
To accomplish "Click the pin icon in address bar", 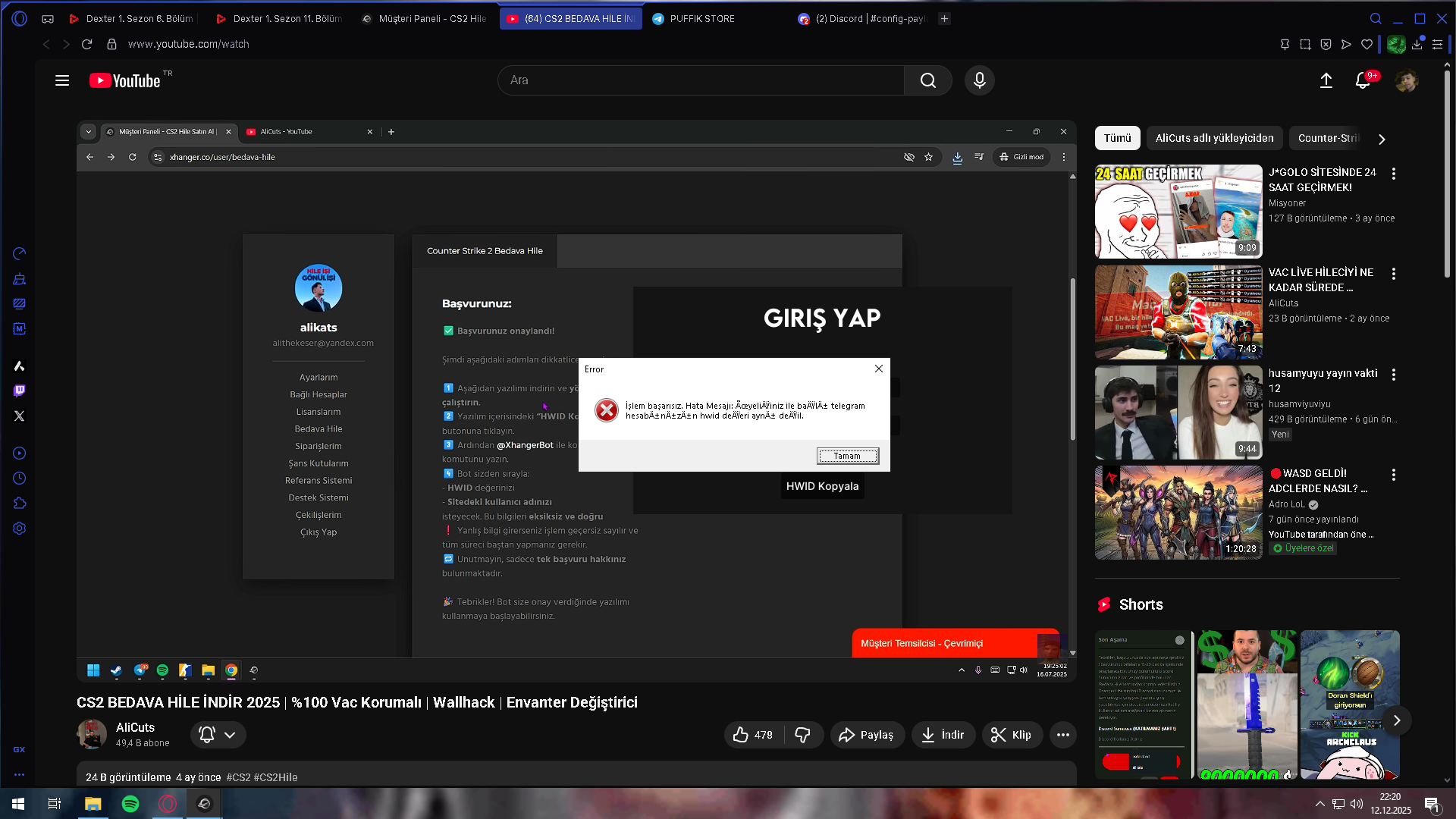I will [1285, 44].
